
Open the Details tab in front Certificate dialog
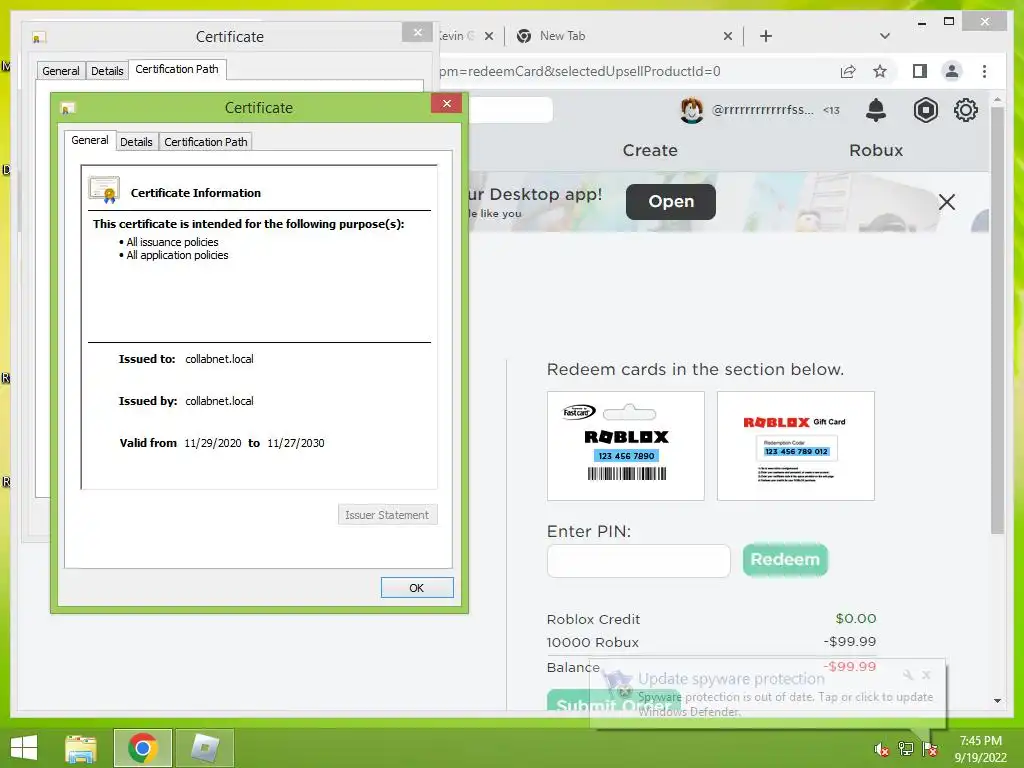(136, 142)
